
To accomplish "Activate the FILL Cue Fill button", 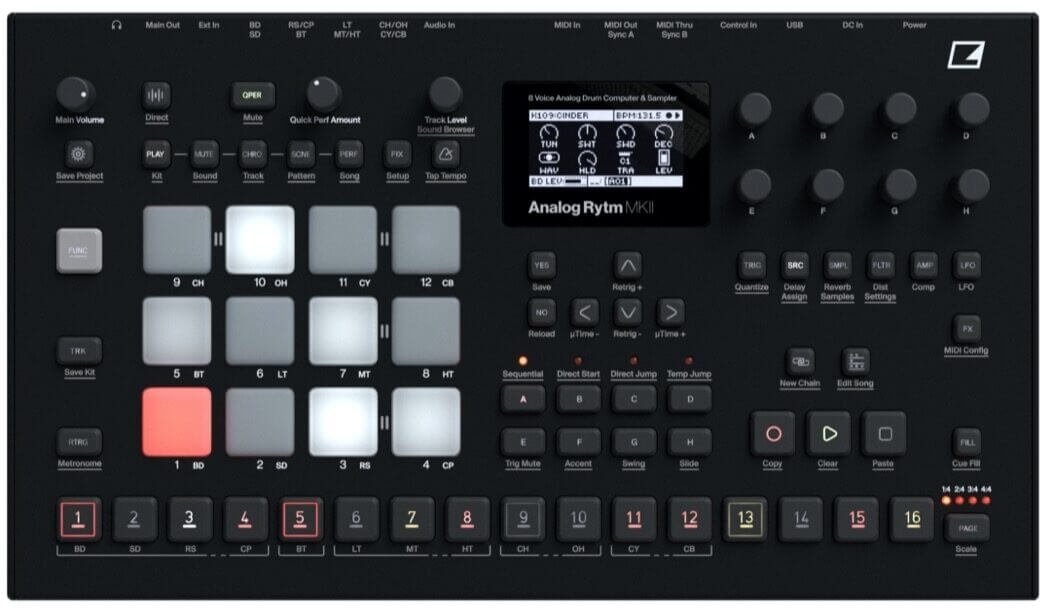I will [x=966, y=442].
